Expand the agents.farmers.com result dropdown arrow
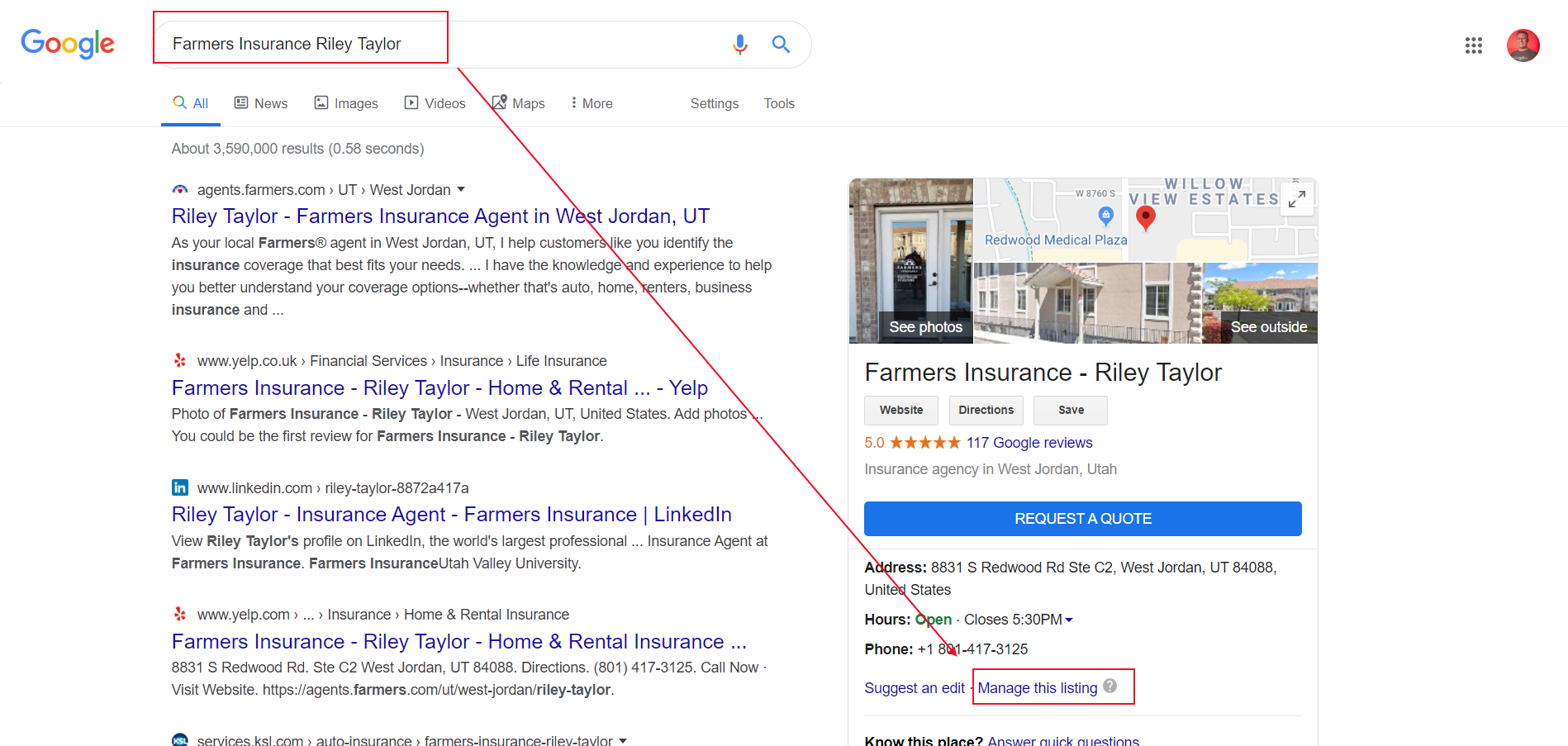The width and height of the screenshot is (1568, 746). tap(461, 190)
